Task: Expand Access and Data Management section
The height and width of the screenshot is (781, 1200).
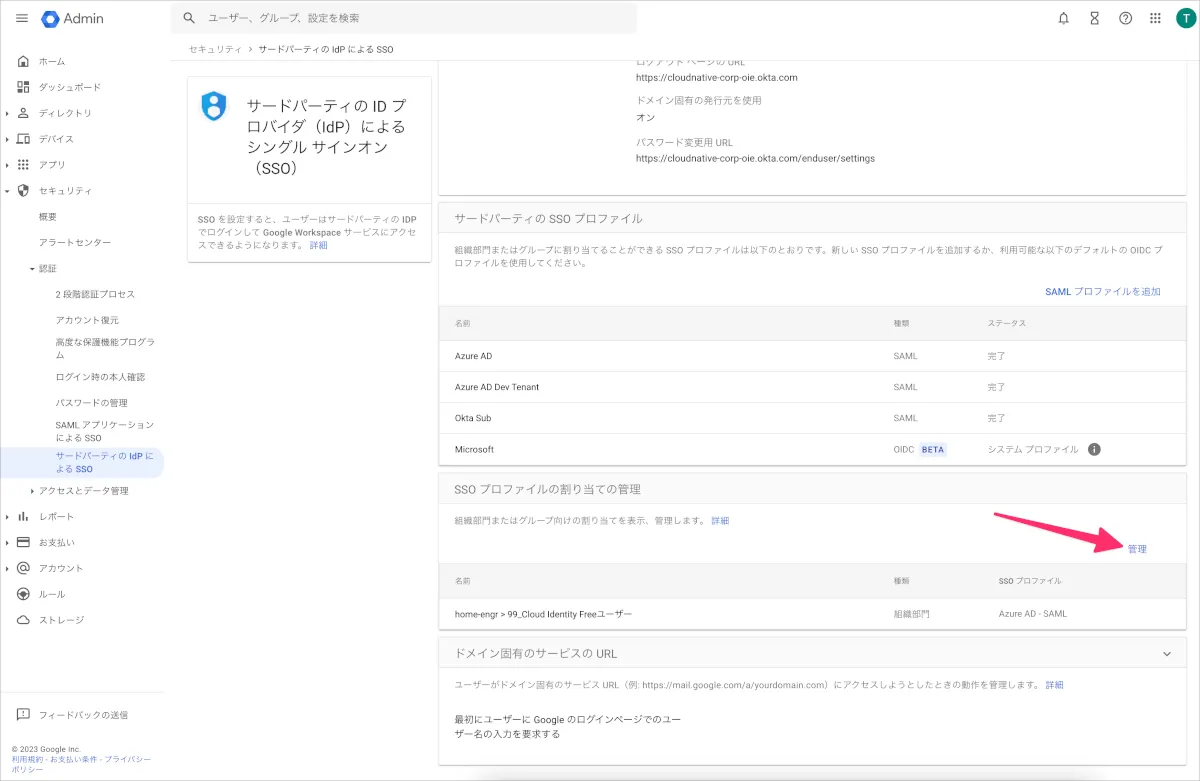Action: [x=32, y=491]
